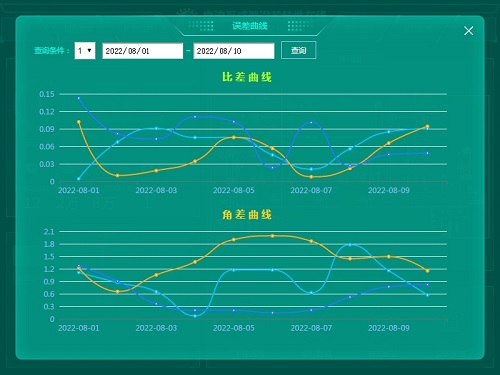Click the 1.2 y-axis value in 角差曲线
500x375 pixels.
pos(49,269)
